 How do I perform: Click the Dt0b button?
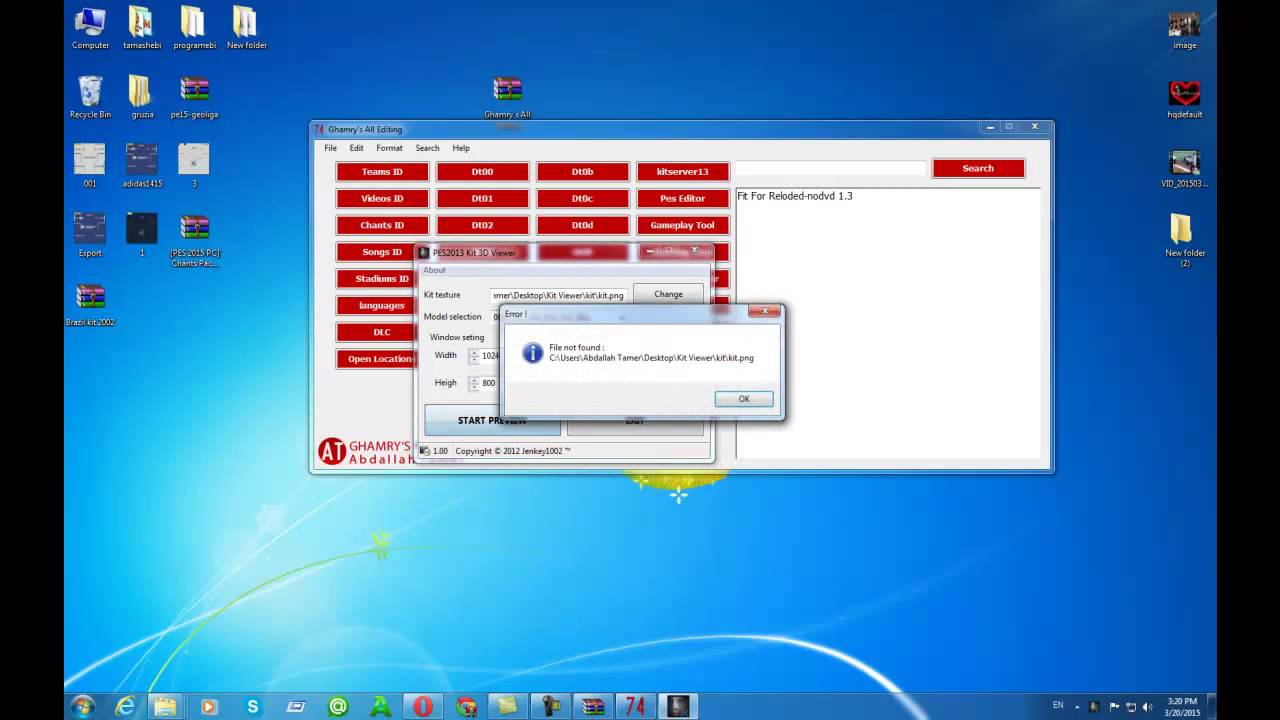pyautogui.click(x=582, y=172)
